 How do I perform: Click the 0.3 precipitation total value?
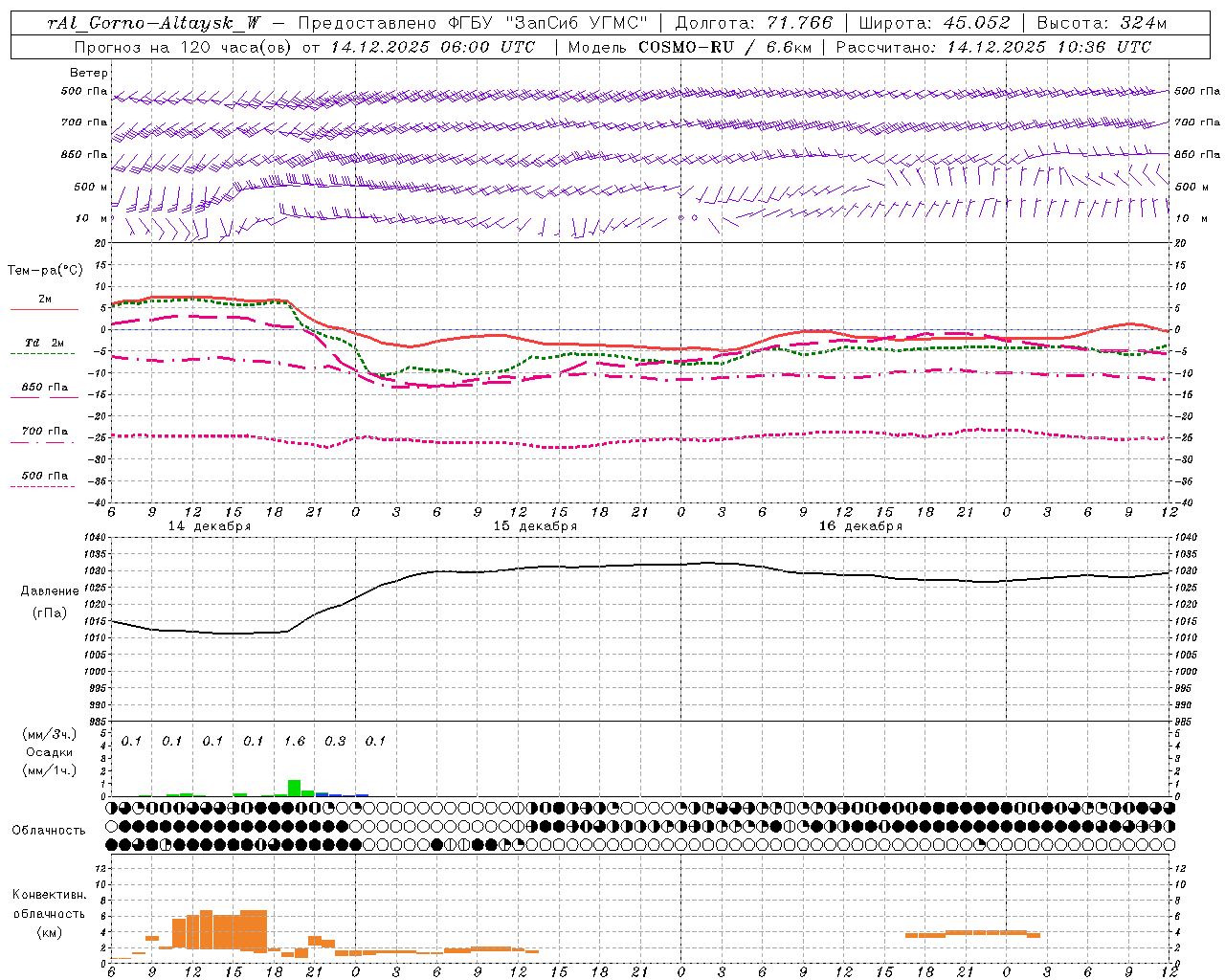point(335,742)
